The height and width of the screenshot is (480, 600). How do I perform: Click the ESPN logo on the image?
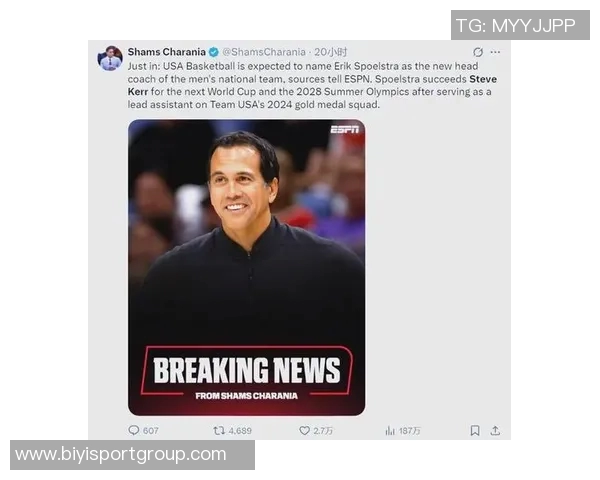pos(345,129)
